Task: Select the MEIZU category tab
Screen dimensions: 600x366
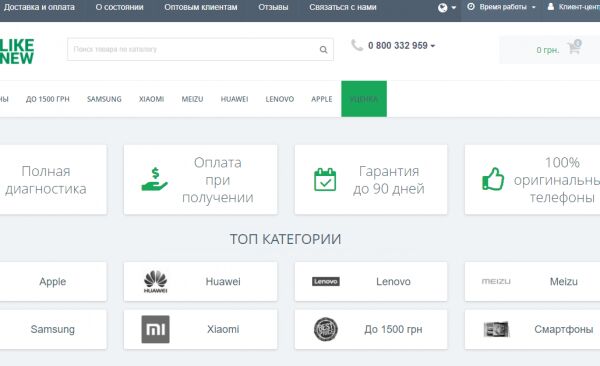Action: [192, 99]
